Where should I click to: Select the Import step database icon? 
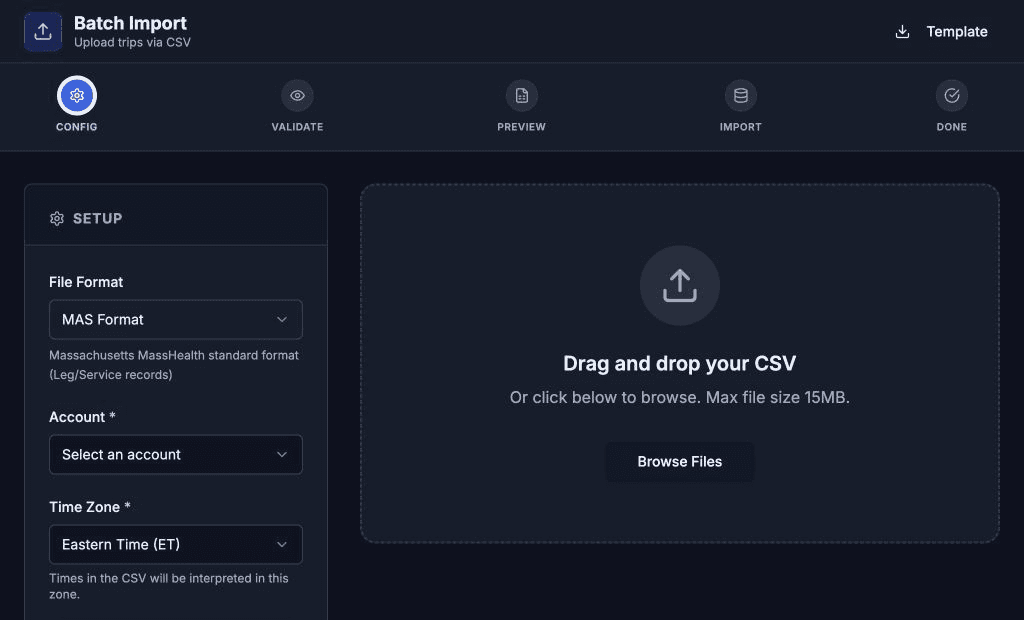click(741, 95)
